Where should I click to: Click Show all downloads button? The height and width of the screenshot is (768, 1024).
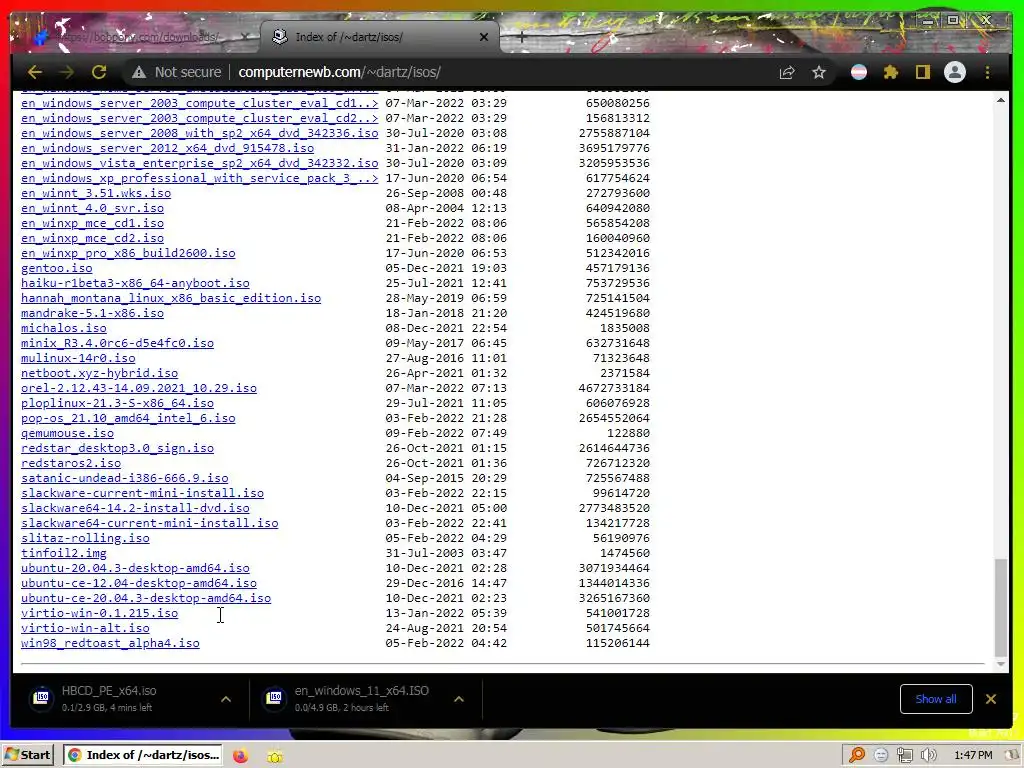click(x=936, y=699)
